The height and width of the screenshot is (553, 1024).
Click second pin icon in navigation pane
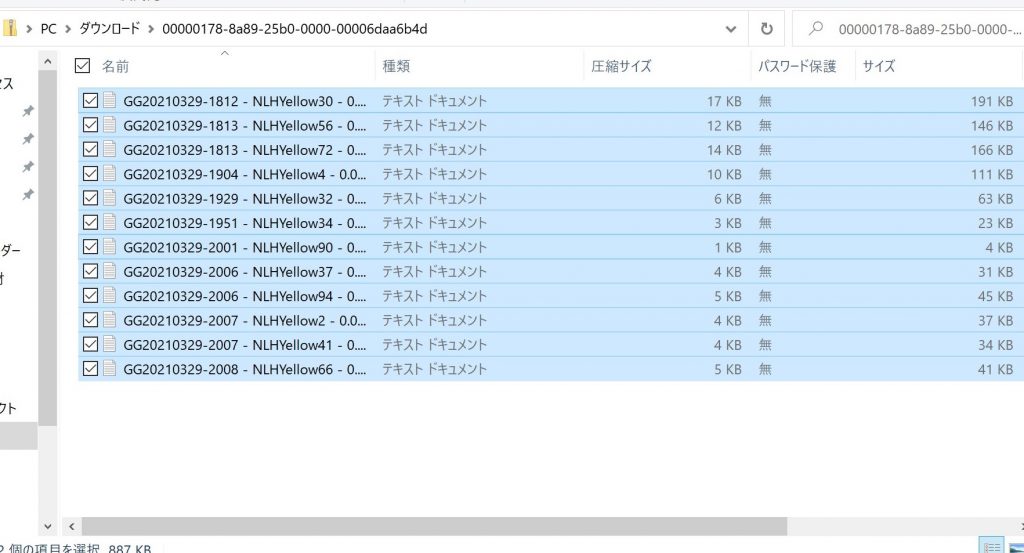27,139
